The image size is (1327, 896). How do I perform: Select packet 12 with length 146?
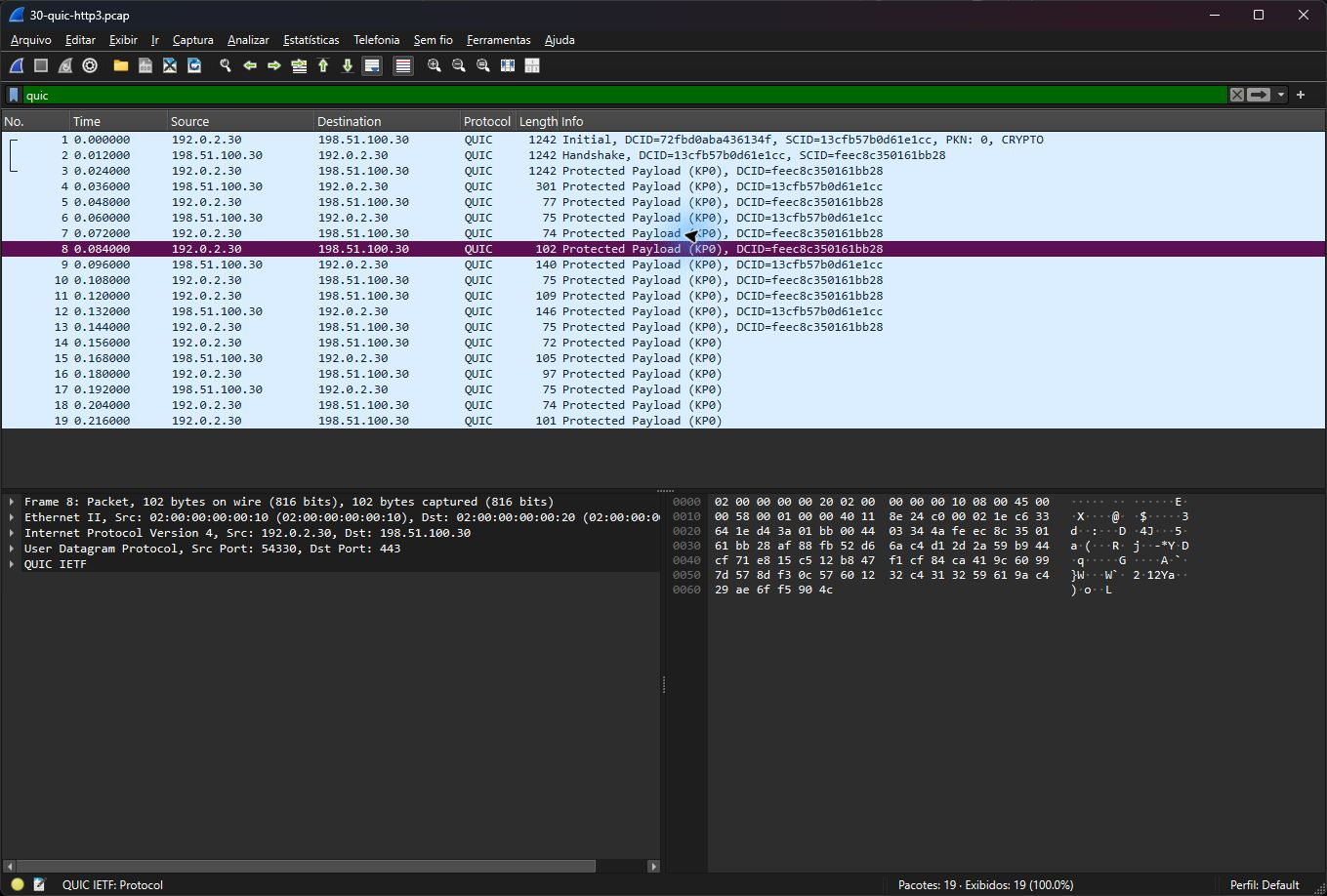pos(663,311)
